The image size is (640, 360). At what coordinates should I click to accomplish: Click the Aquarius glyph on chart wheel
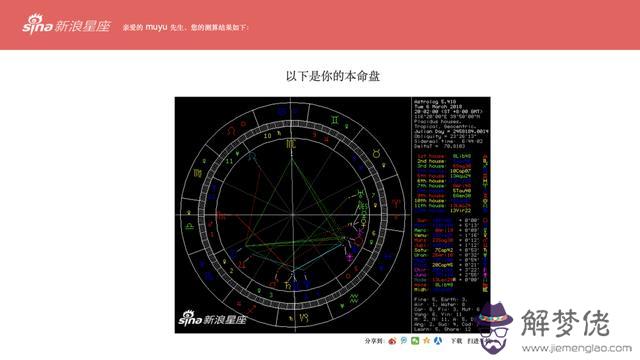(354, 298)
